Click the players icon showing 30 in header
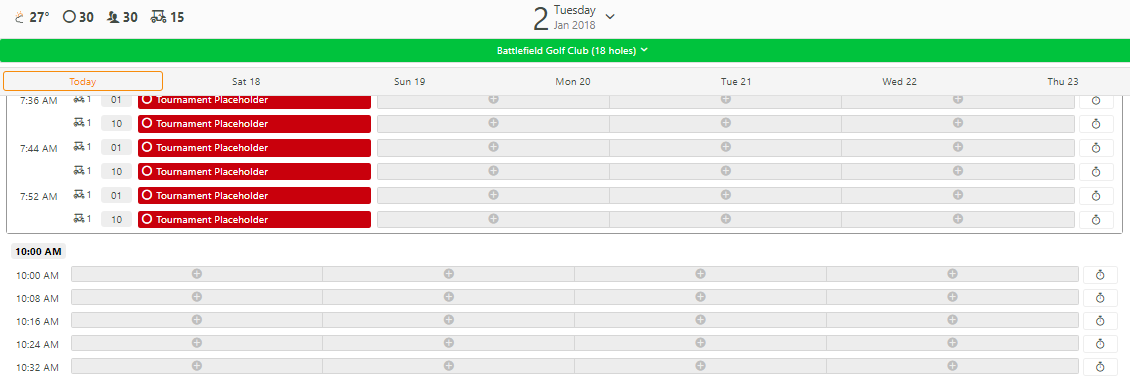The height and width of the screenshot is (379, 1130). click(x=112, y=17)
